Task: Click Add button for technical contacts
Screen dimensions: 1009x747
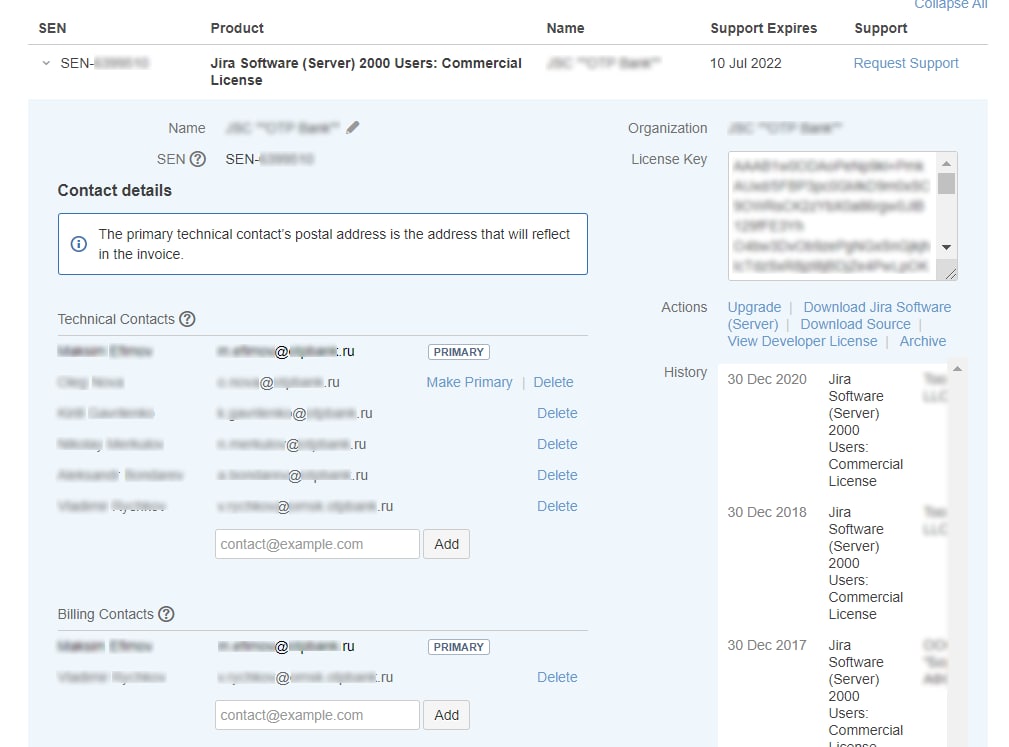Action: (x=447, y=544)
